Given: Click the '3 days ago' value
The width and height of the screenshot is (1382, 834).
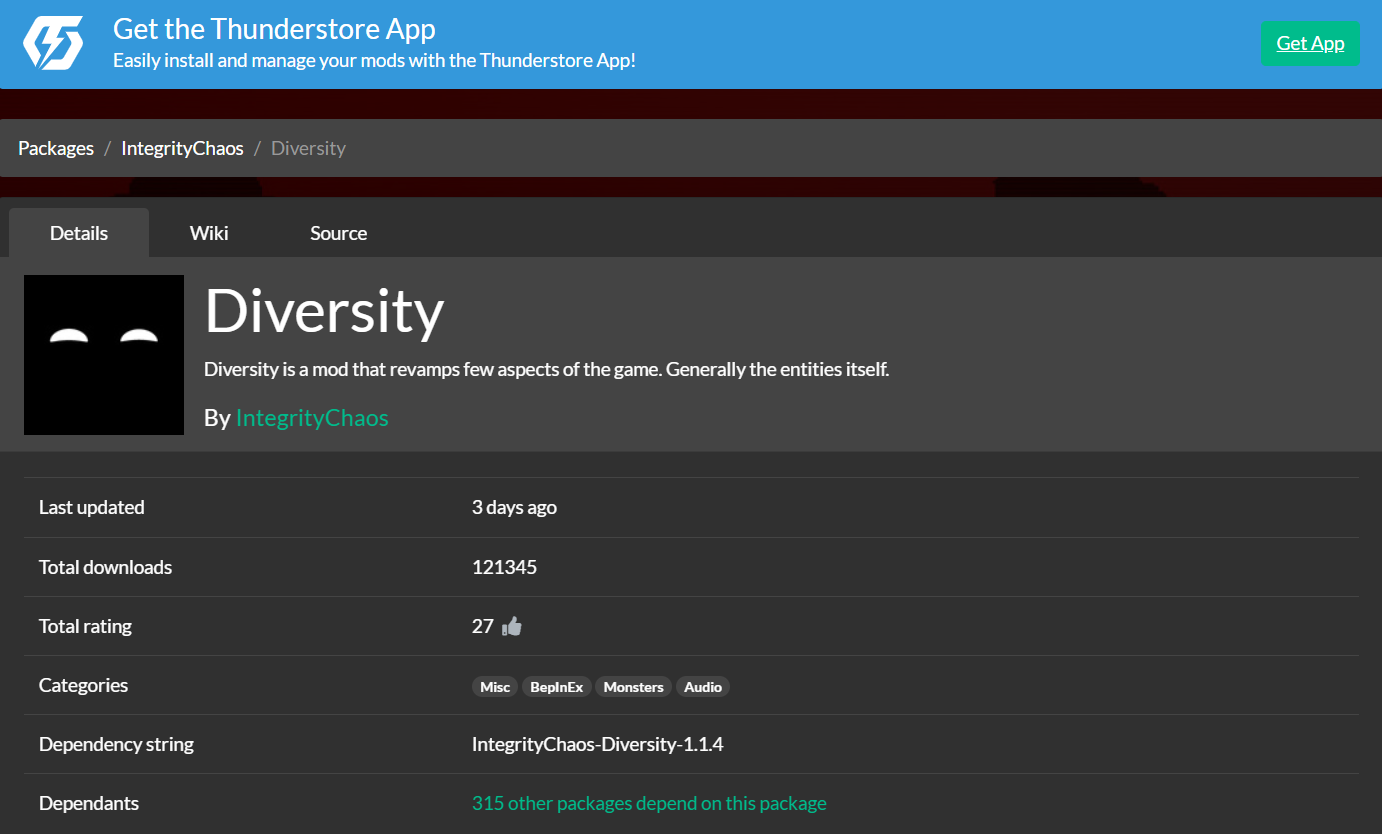Looking at the screenshot, I should 514,507.
